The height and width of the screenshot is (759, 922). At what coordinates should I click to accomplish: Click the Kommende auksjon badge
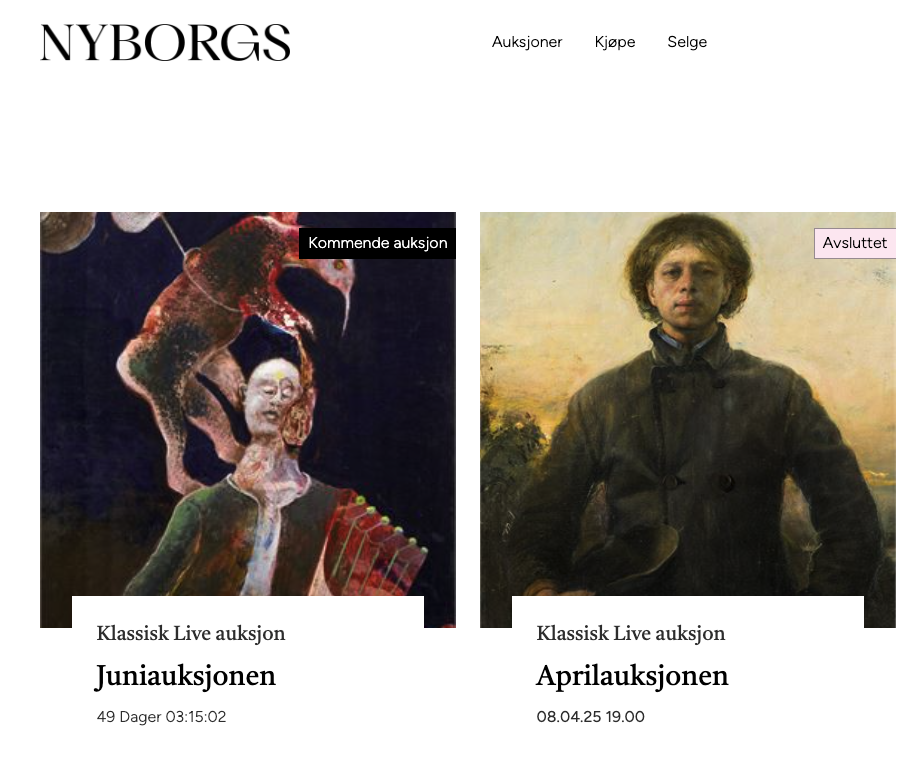coord(378,243)
